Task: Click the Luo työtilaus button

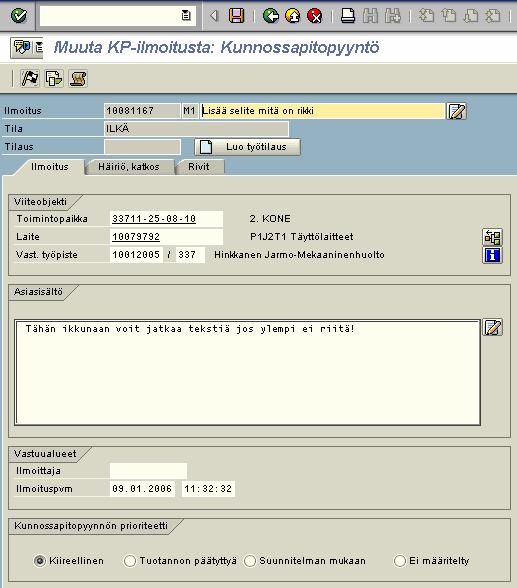Action: tap(247, 147)
